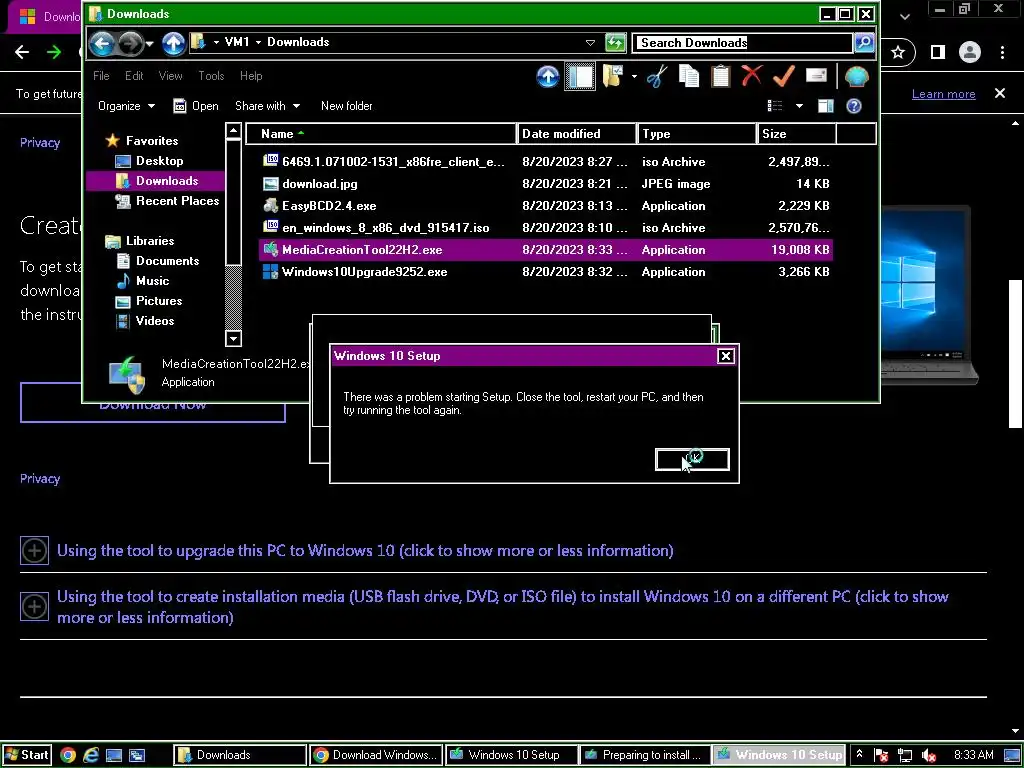Click navigation pane scroll down arrow
Viewport: 1024px width, 768px height.
click(x=233, y=338)
